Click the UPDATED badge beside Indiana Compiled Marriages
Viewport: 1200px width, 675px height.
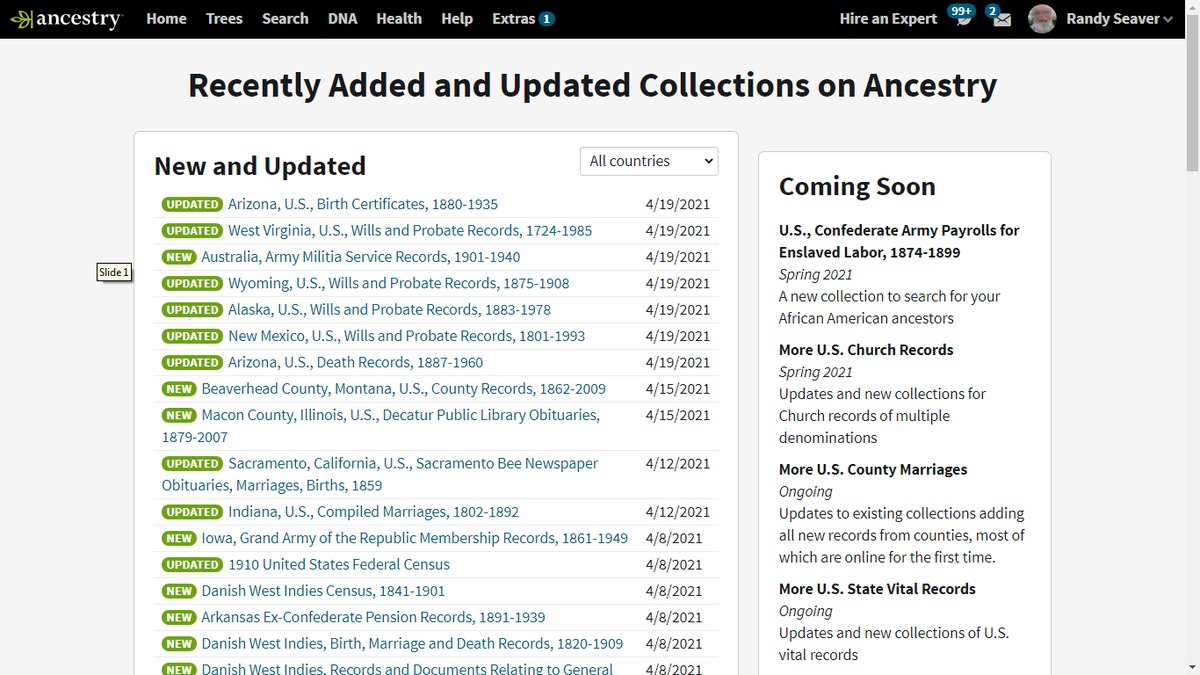tap(192, 512)
